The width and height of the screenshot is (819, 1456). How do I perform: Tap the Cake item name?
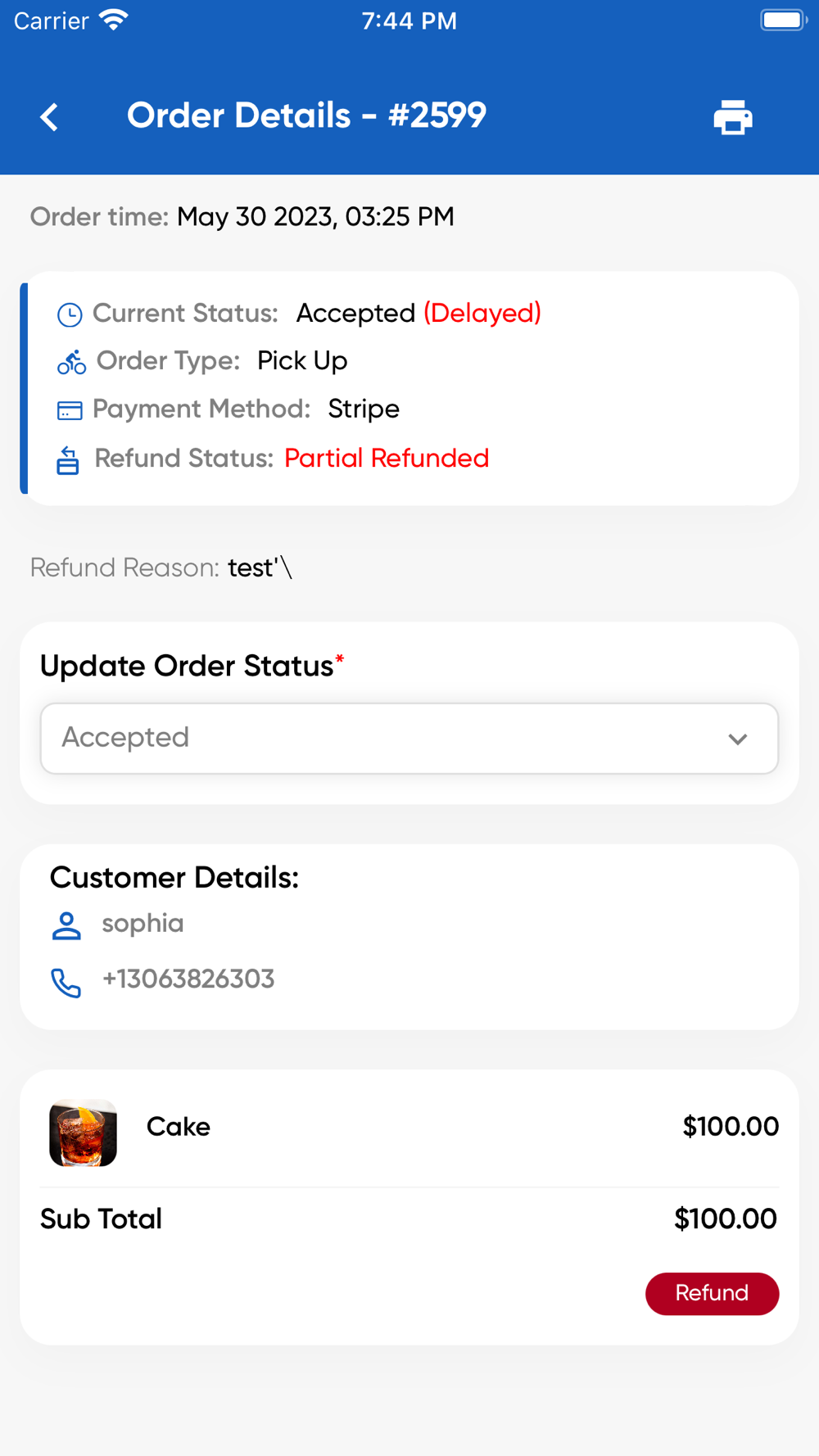click(x=179, y=1127)
